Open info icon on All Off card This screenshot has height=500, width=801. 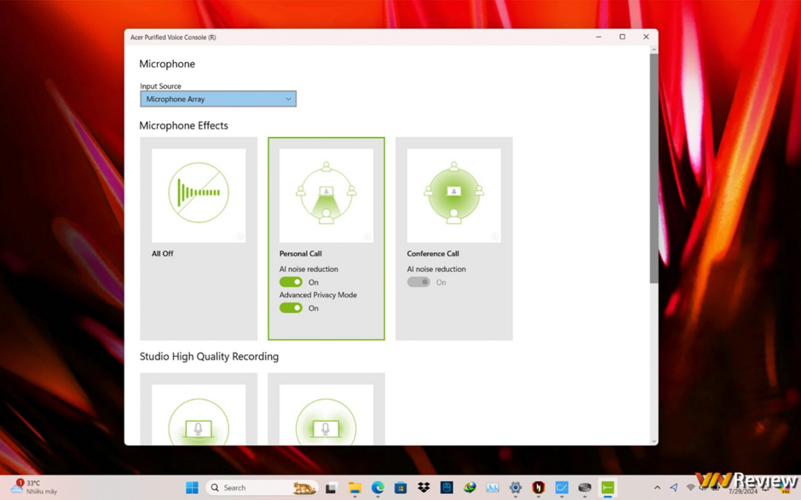pos(240,236)
